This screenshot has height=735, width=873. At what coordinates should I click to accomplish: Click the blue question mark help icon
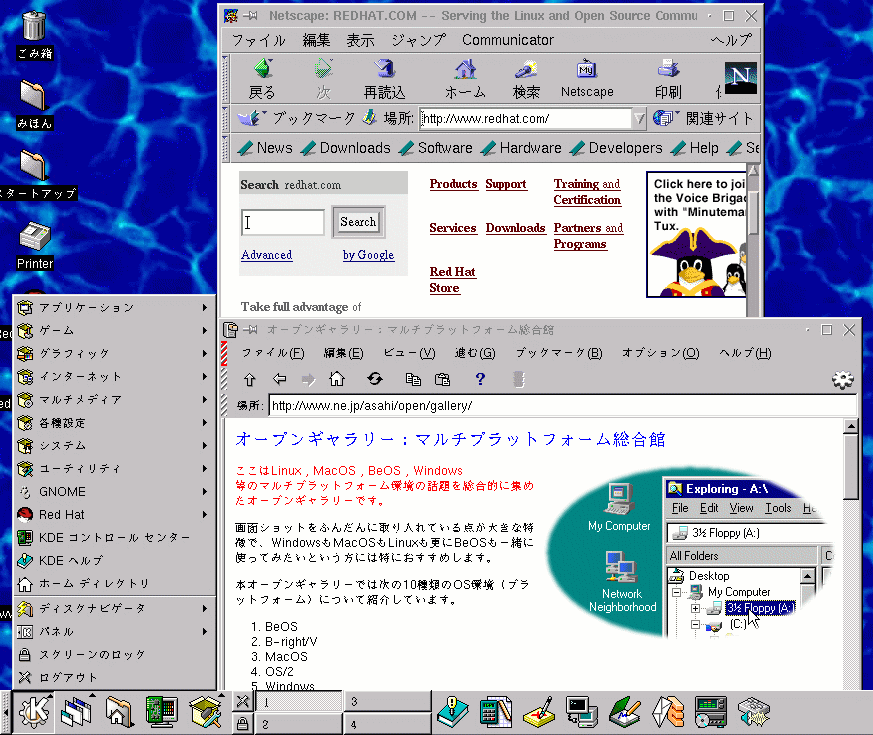(x=480, y=379)
